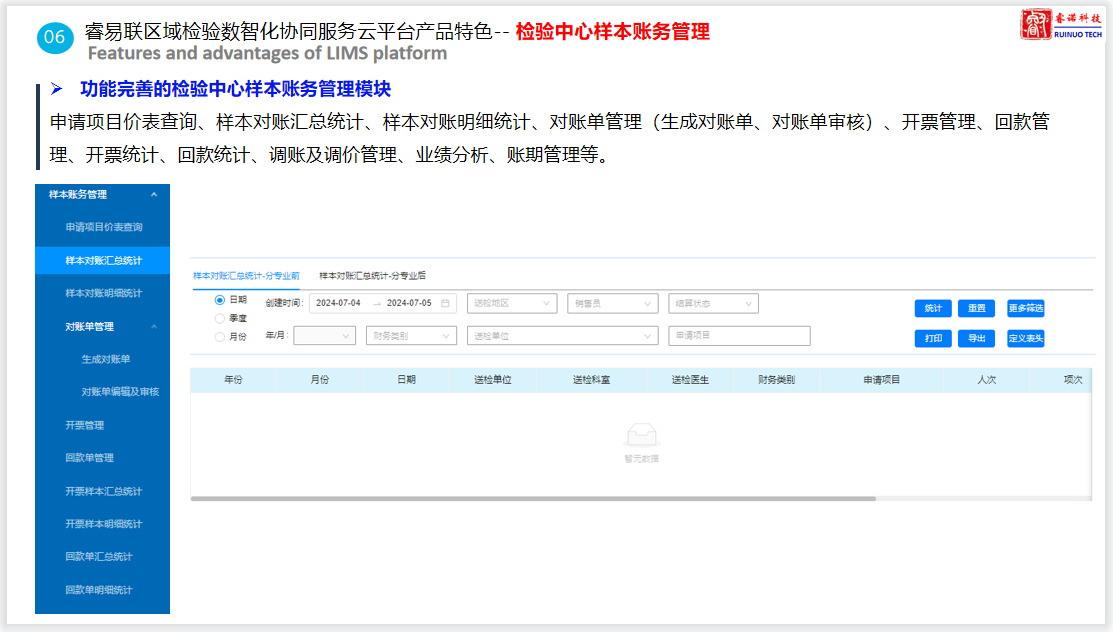
Task: Click the 申请项目 input field
Action: coord(738,336)
